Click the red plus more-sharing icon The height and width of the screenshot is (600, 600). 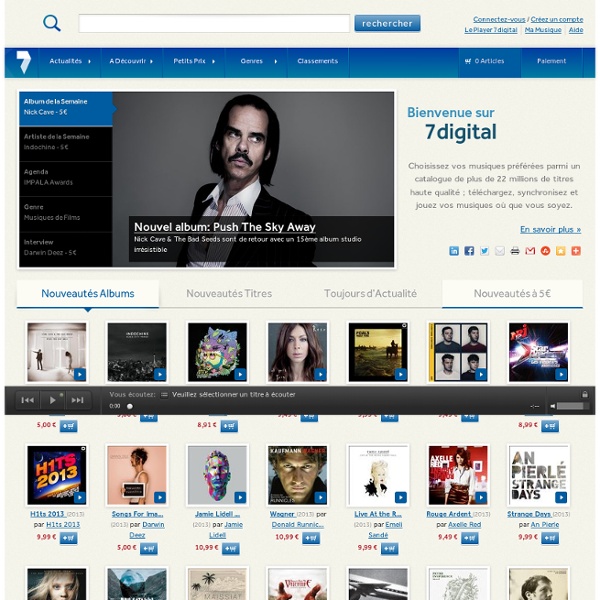[x=576, y=251]
